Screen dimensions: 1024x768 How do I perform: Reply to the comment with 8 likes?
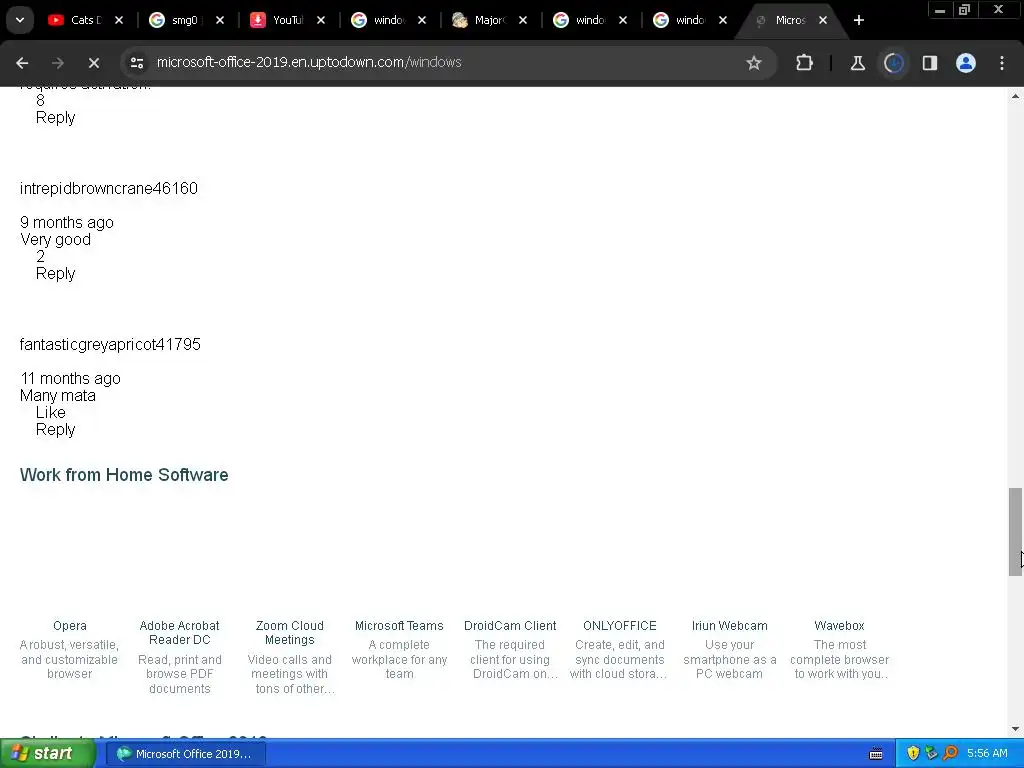point(56,118)
